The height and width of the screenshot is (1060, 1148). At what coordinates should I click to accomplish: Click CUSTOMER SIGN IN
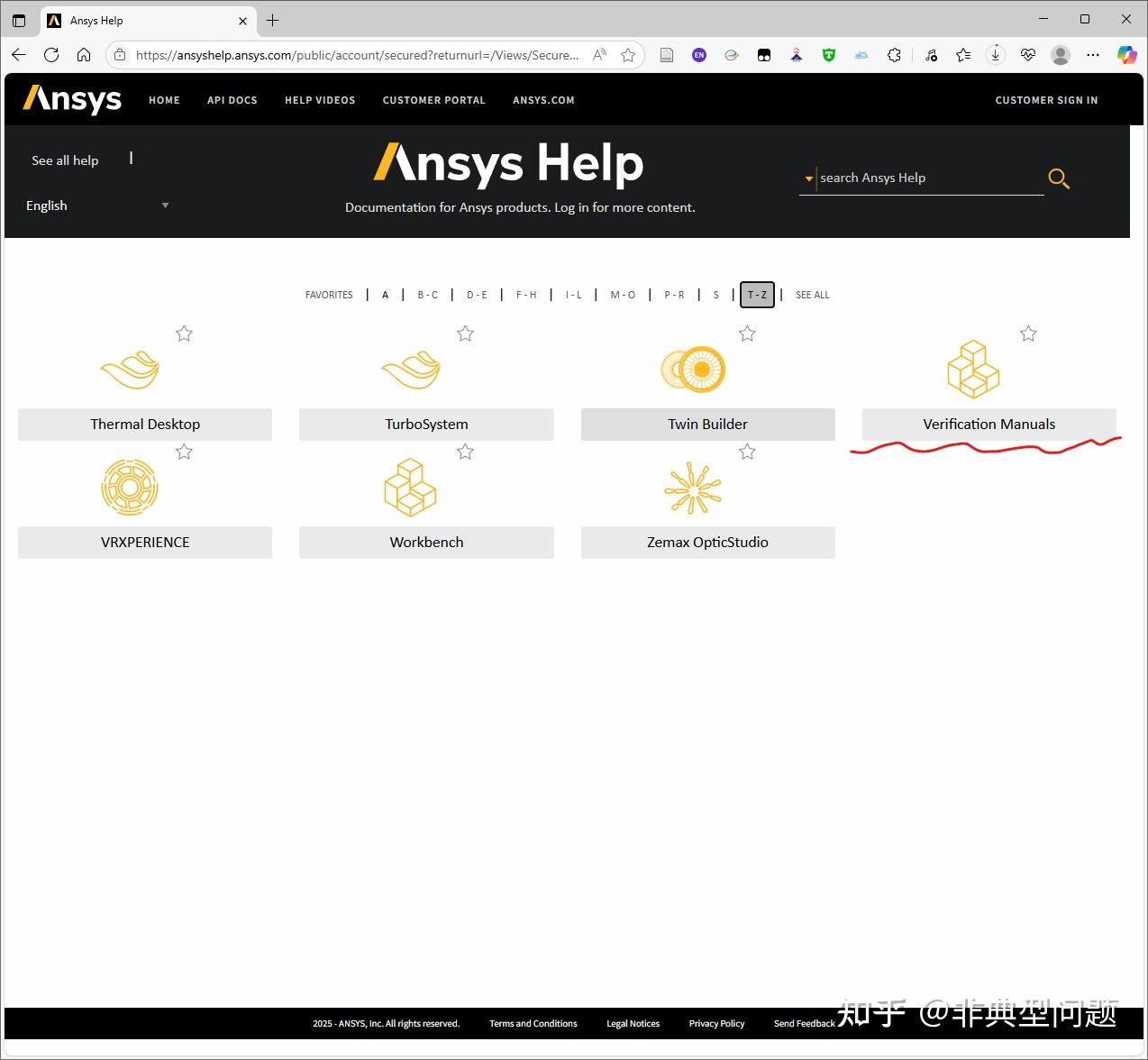click(x=1046, y=100)
